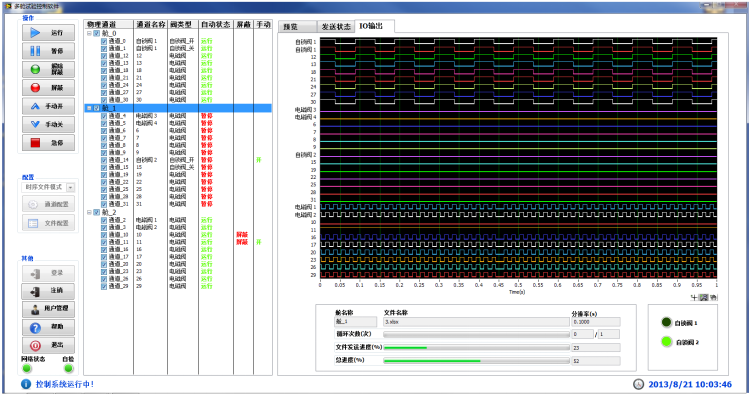Click the greyed login door icon
Viewport: 753px width, 398px height.
tap(35, 273)
